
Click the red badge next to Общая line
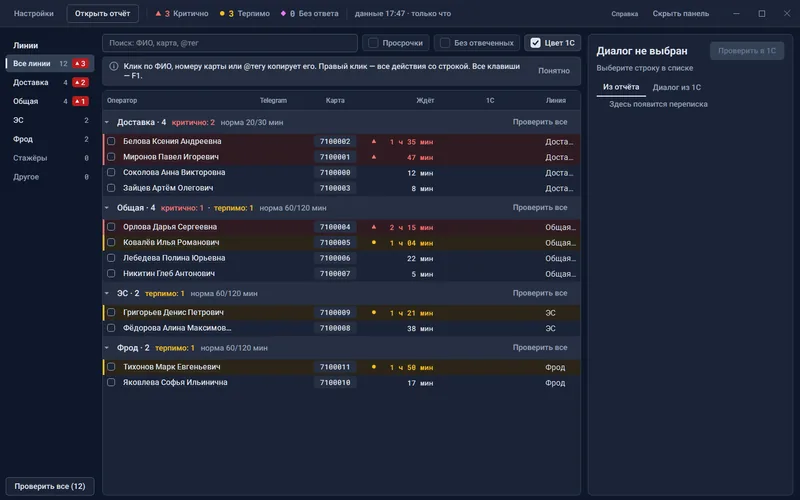click(x=80, y=101)
